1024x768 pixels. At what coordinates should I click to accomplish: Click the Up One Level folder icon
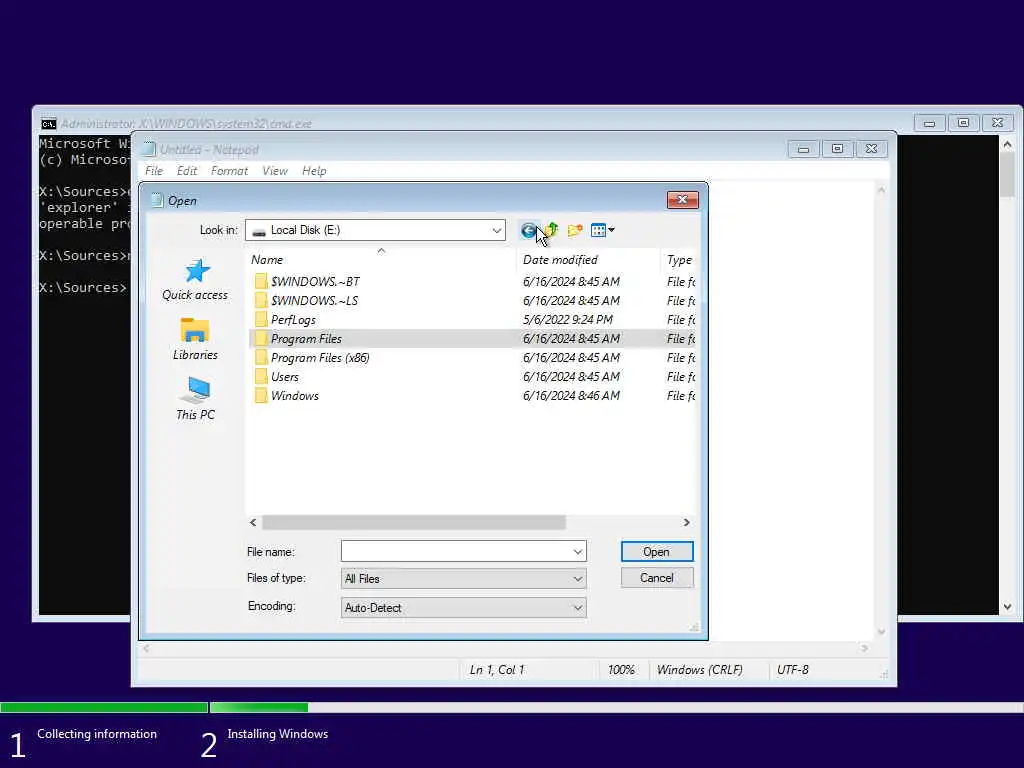(x=552, y=230)
